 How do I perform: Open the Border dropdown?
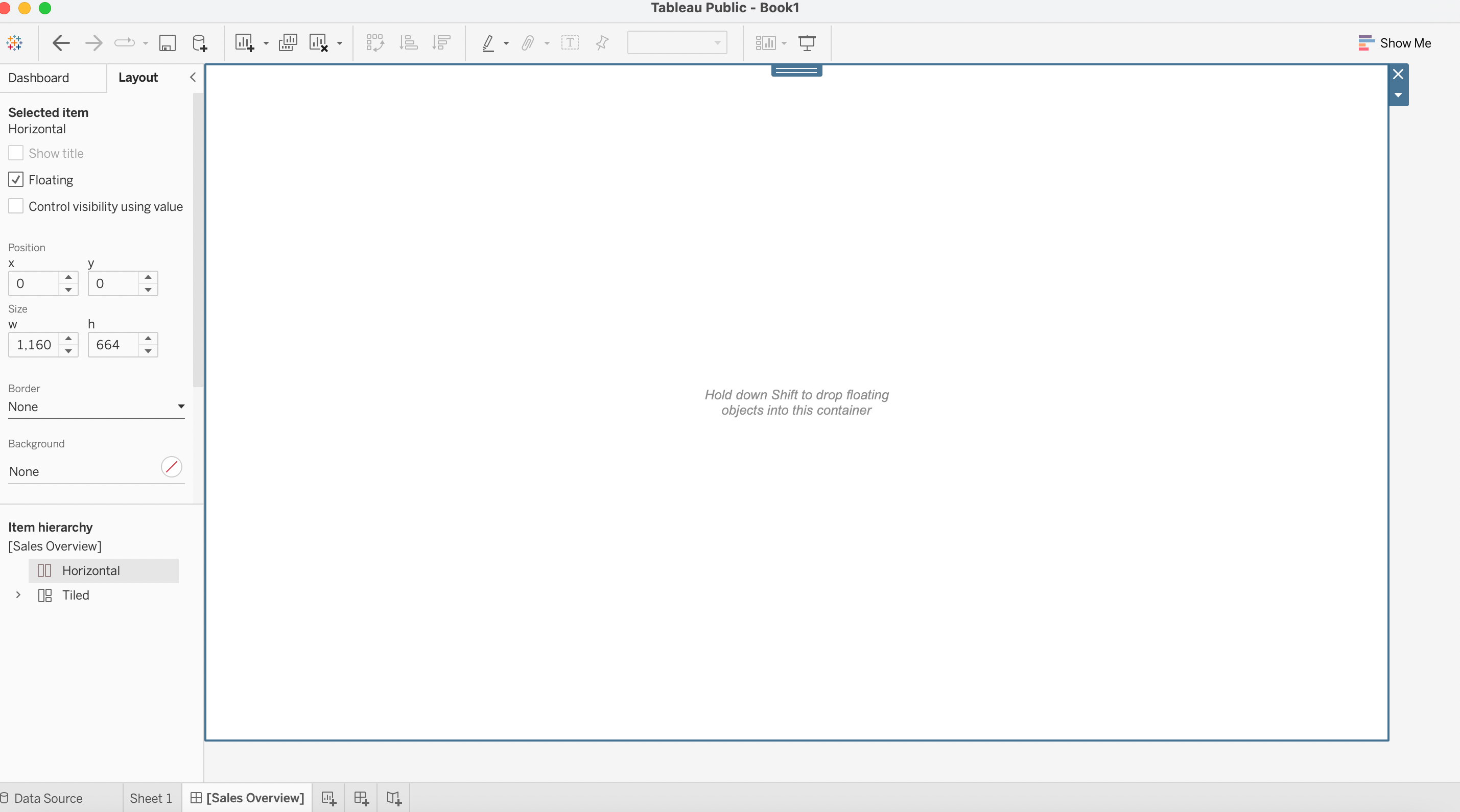coord(97,407)
